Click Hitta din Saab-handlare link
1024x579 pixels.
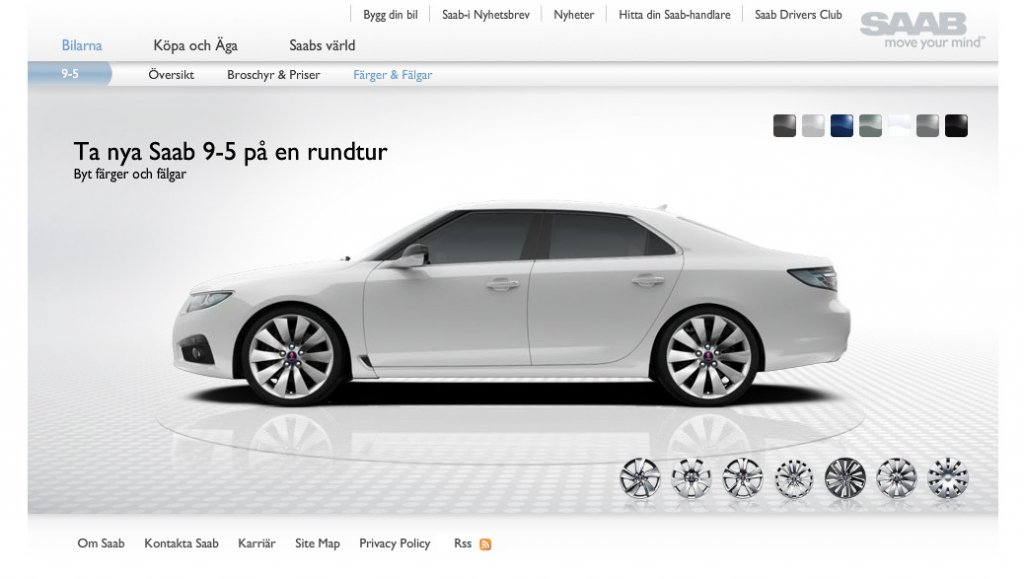(675, 14)
